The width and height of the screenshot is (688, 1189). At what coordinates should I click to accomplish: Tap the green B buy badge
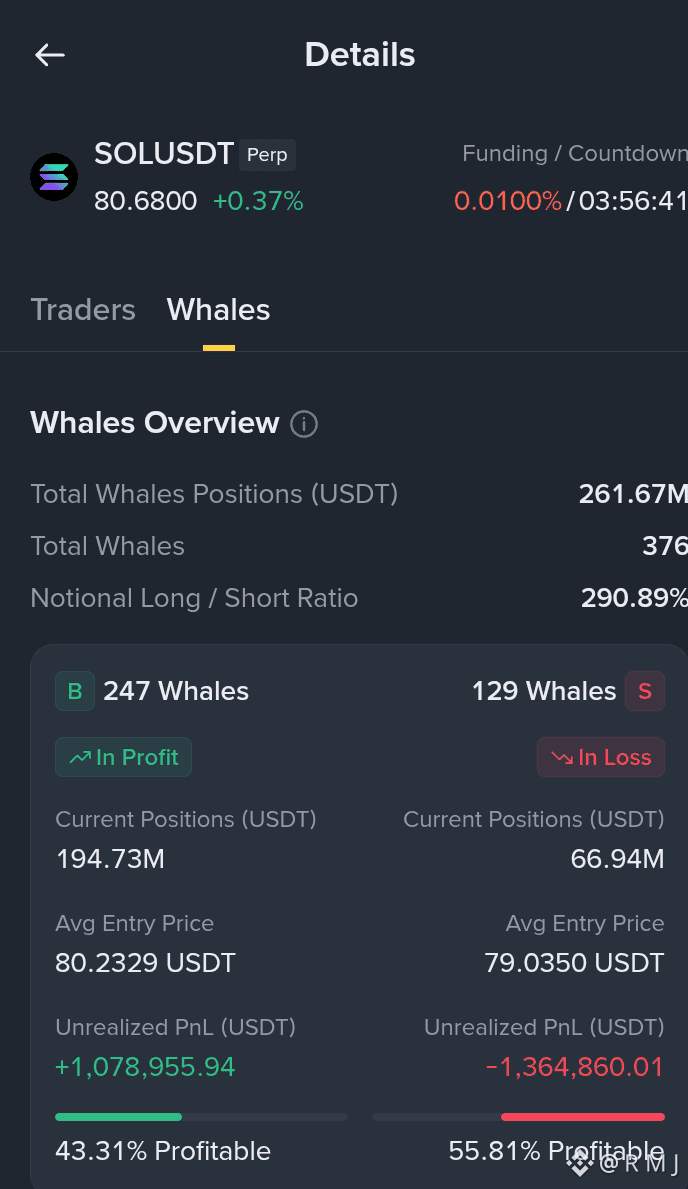75,691
